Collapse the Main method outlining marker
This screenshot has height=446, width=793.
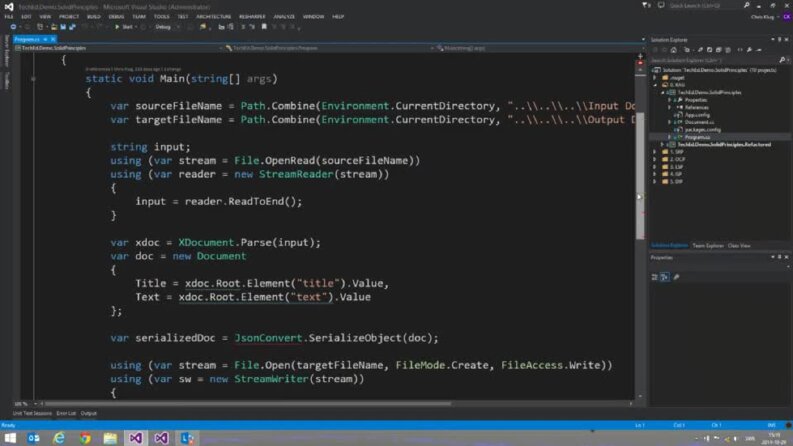33,79
